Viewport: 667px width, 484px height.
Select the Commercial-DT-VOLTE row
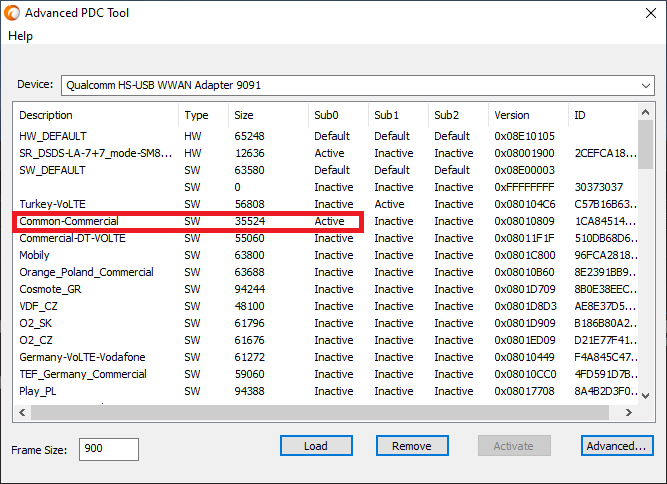[325, 238]
